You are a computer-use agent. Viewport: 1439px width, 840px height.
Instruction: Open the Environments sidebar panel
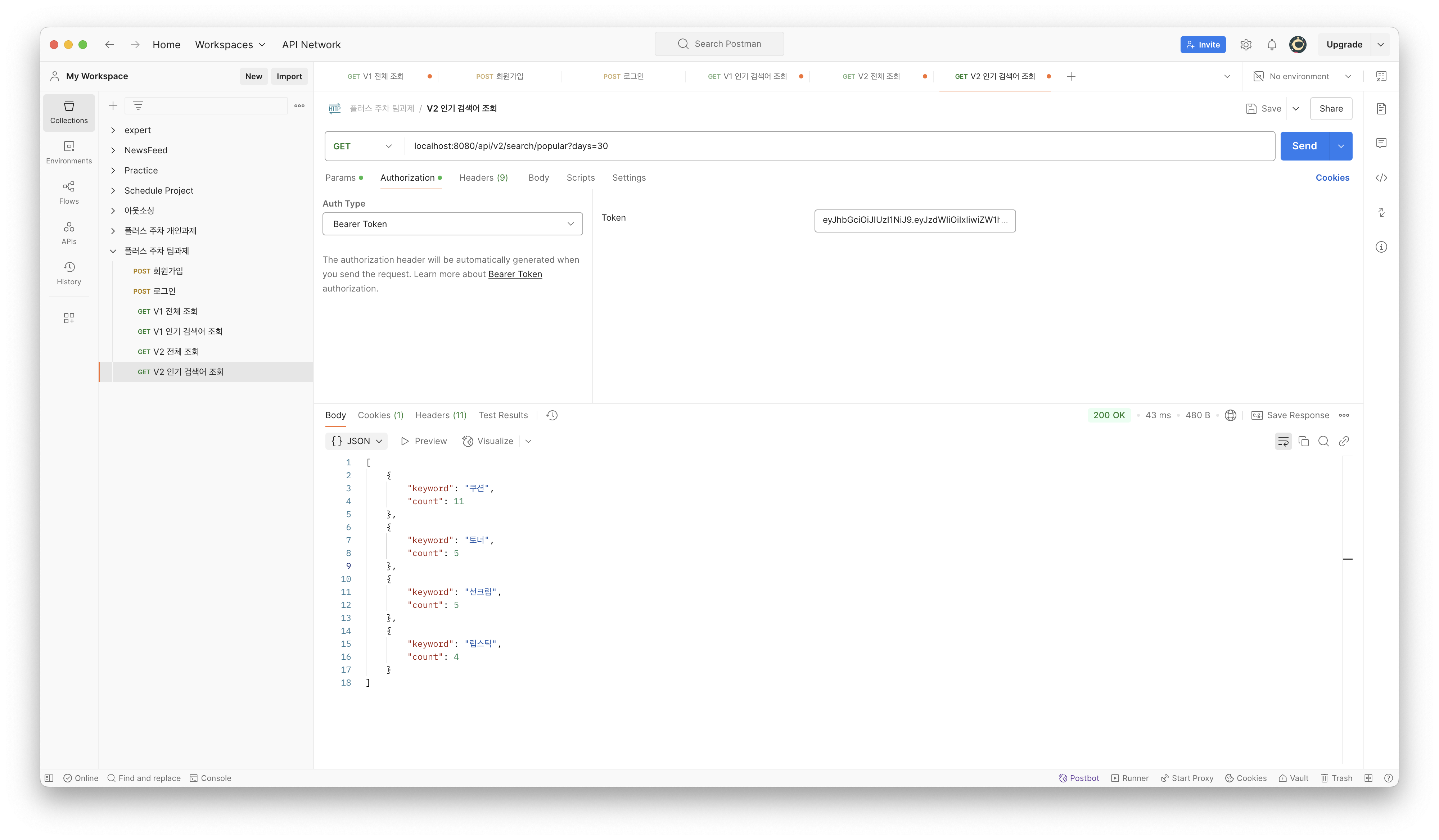click(68, 153)
